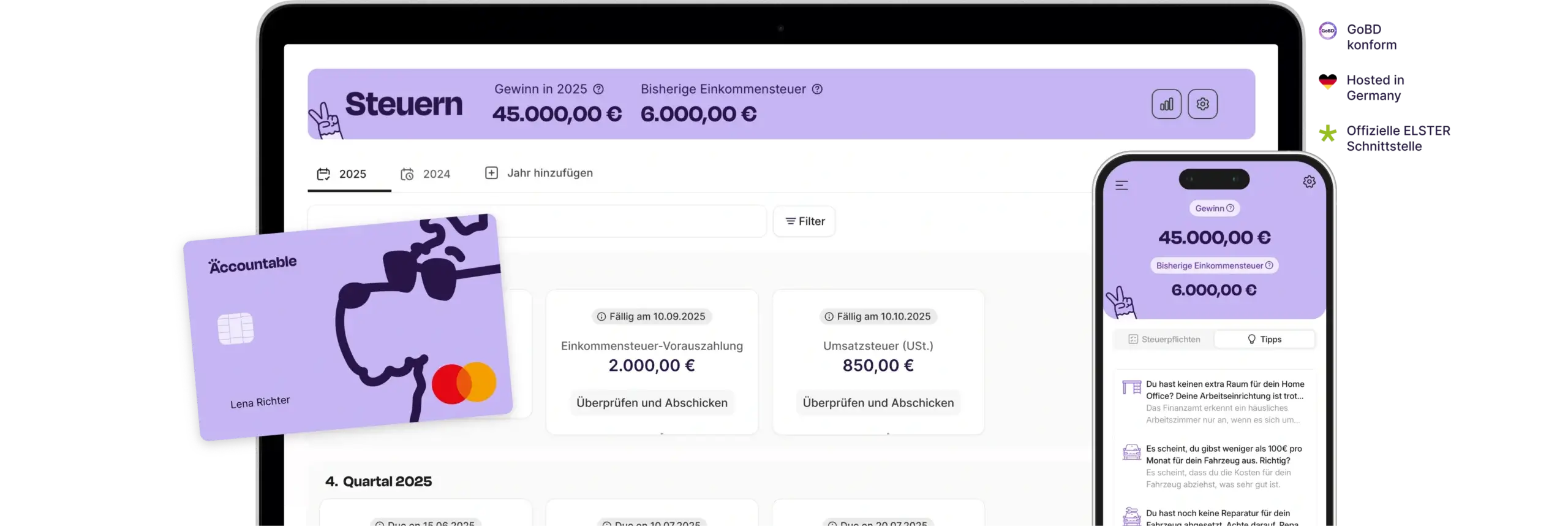Select the Tipps tab on the phone
The image size is (1568, 526).
tap(1264, 339)
